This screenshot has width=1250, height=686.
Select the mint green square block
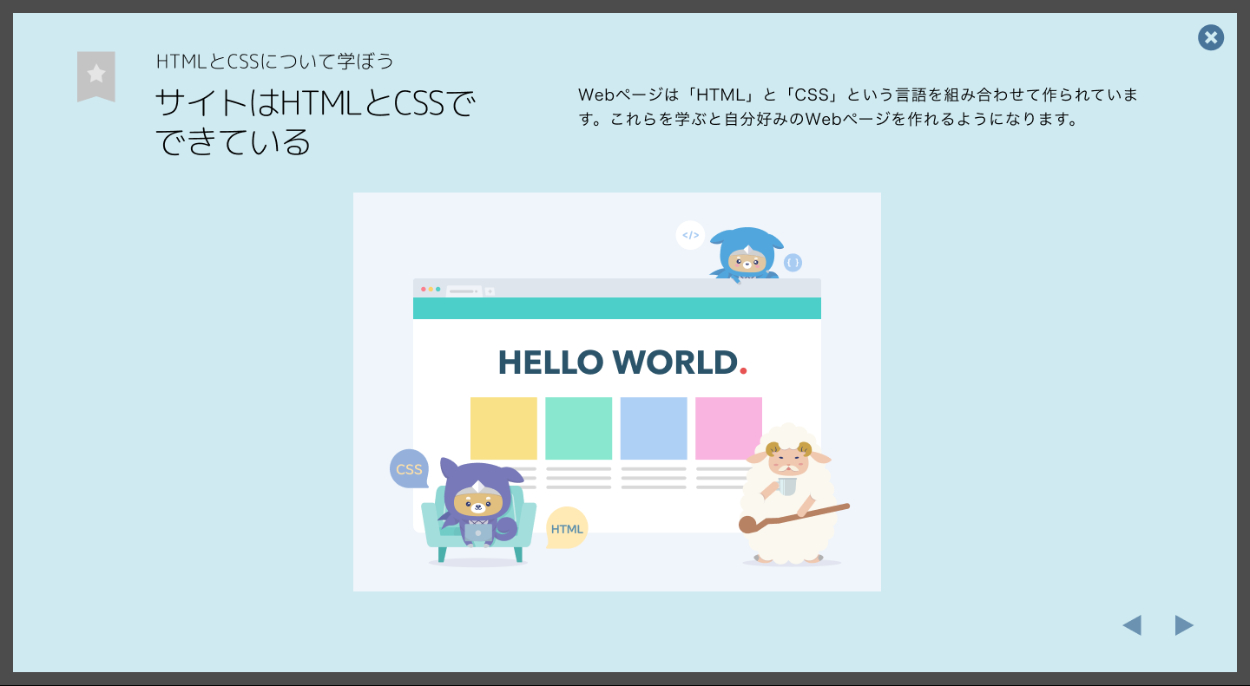coord(578,428)
